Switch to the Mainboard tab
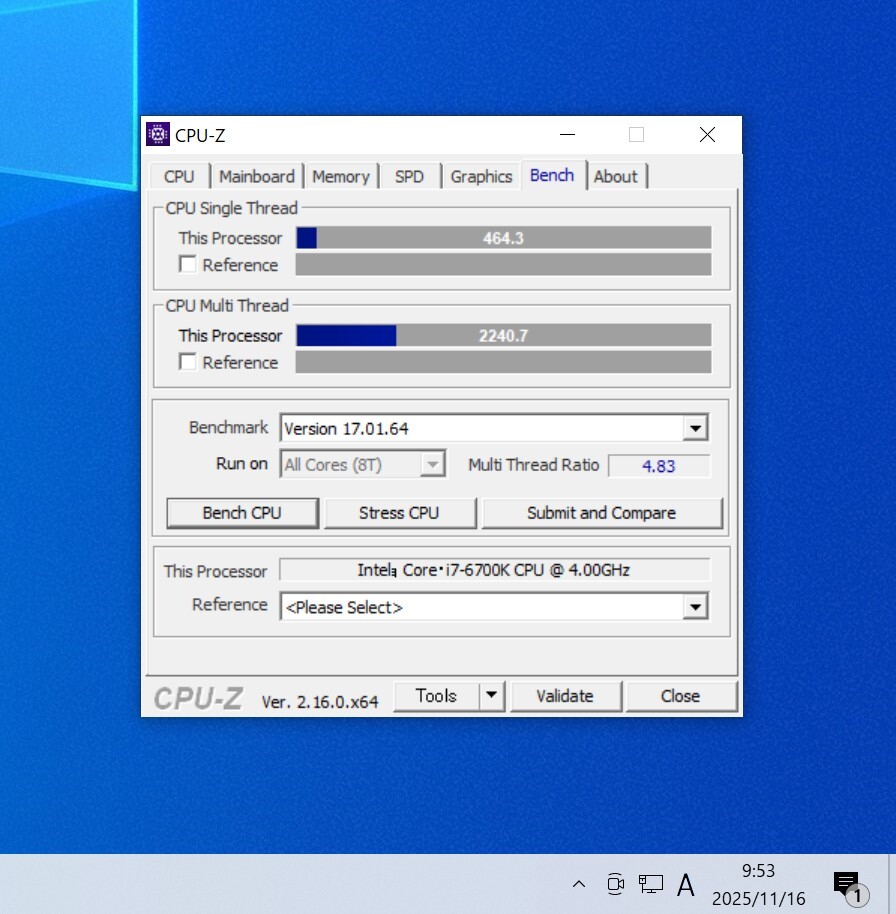This screenshot has width=896, height=914. (x=257, y=177)
